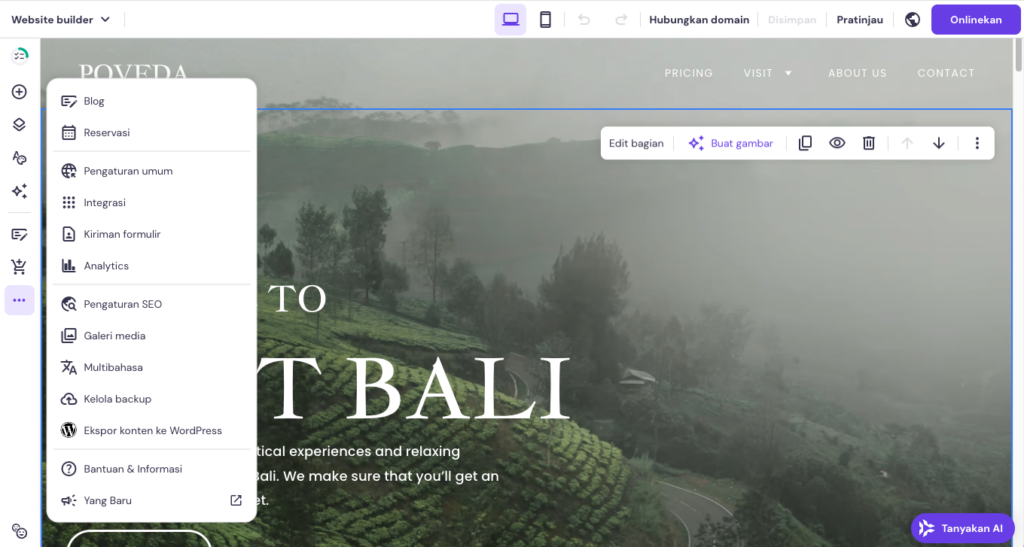Click Pratinjau preview button

(x=859, y=20)
